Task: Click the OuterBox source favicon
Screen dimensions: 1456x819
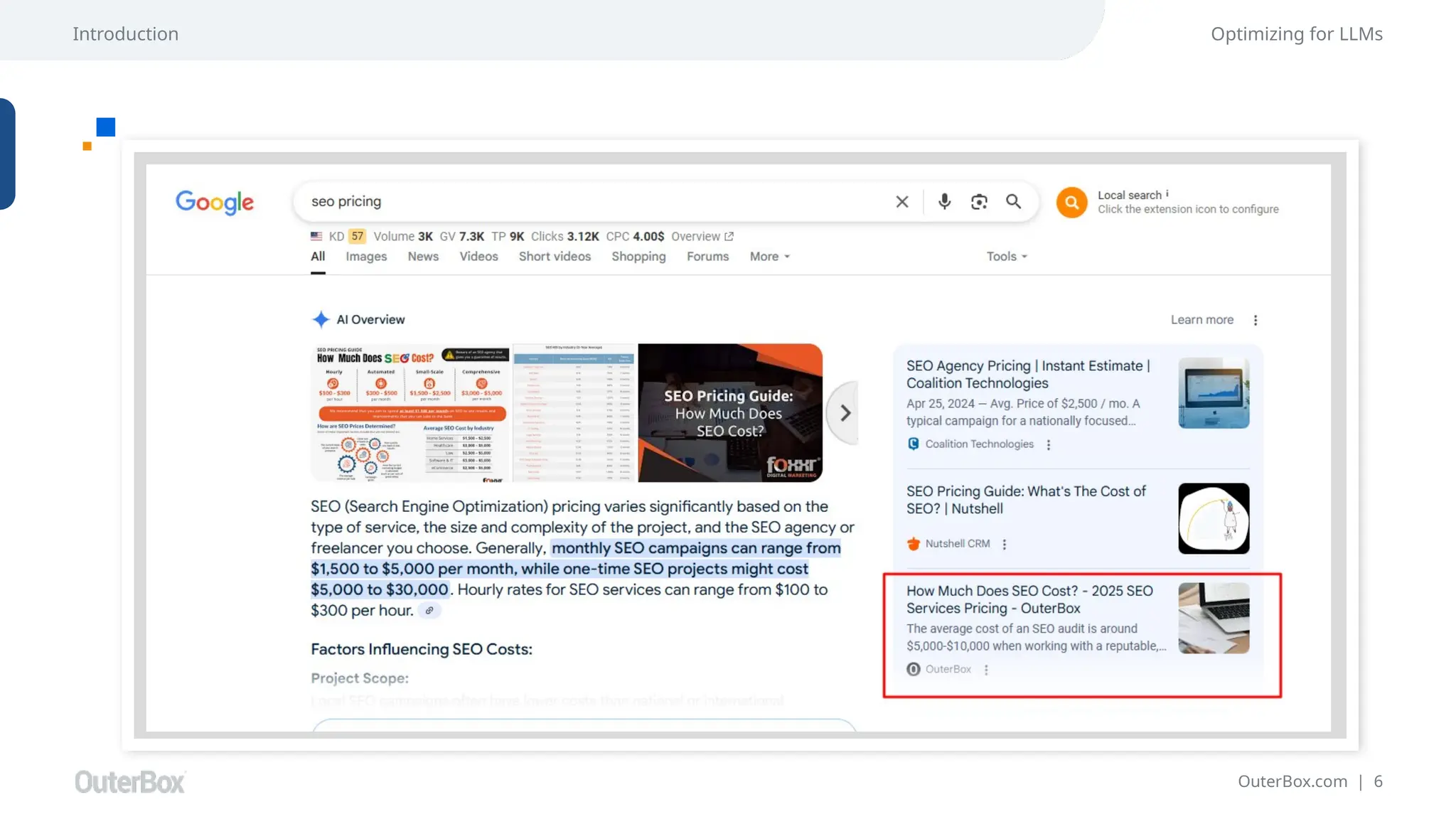Action: click(914, 669)
